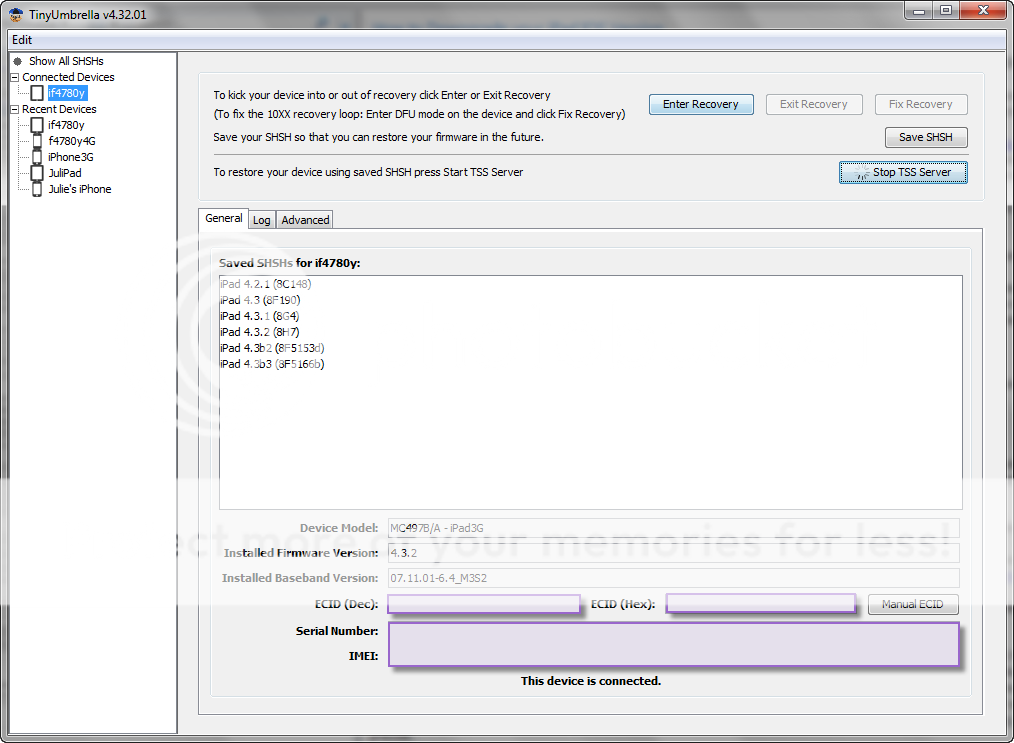Stop the TSS Server
This screenshot has height=743, width=1014.
(x=903, y=172)
